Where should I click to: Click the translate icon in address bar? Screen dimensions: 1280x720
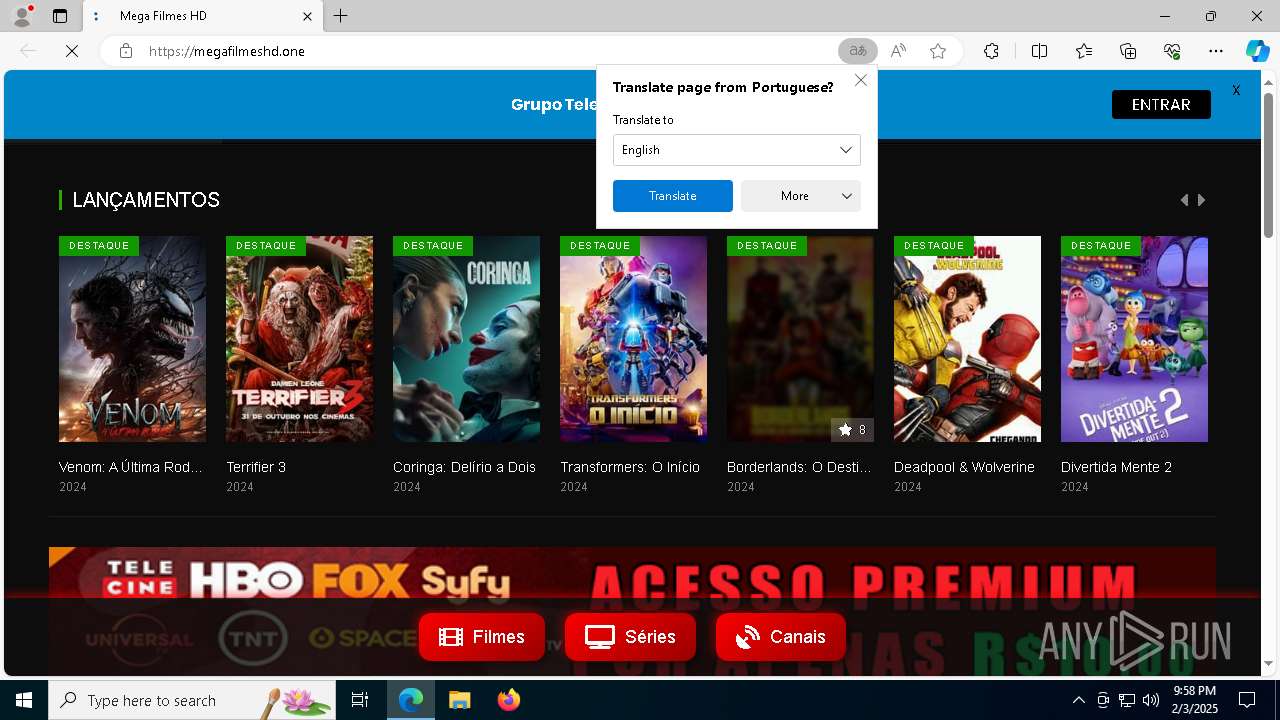tap(857, 51)
